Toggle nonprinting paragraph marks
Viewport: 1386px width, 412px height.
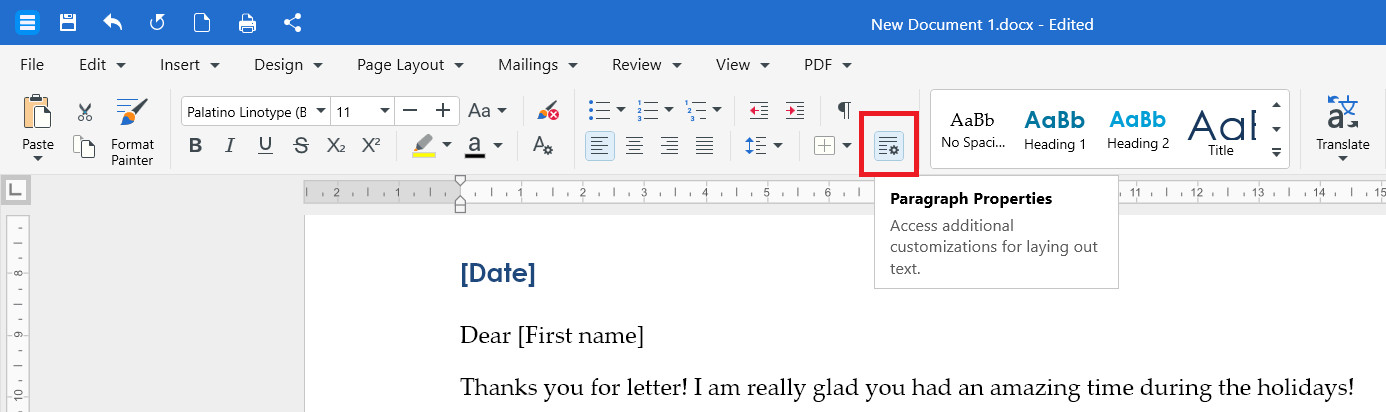[844, 110]
